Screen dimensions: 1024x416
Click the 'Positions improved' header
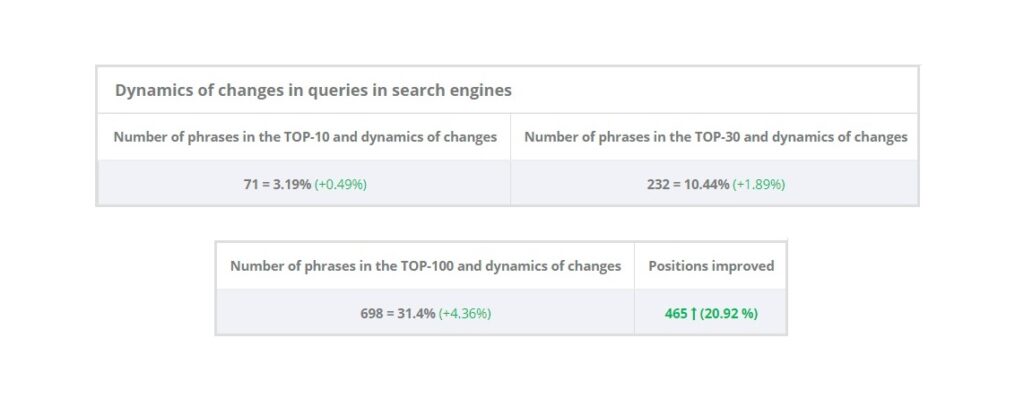pyautogui.click(x=711, y=266)
